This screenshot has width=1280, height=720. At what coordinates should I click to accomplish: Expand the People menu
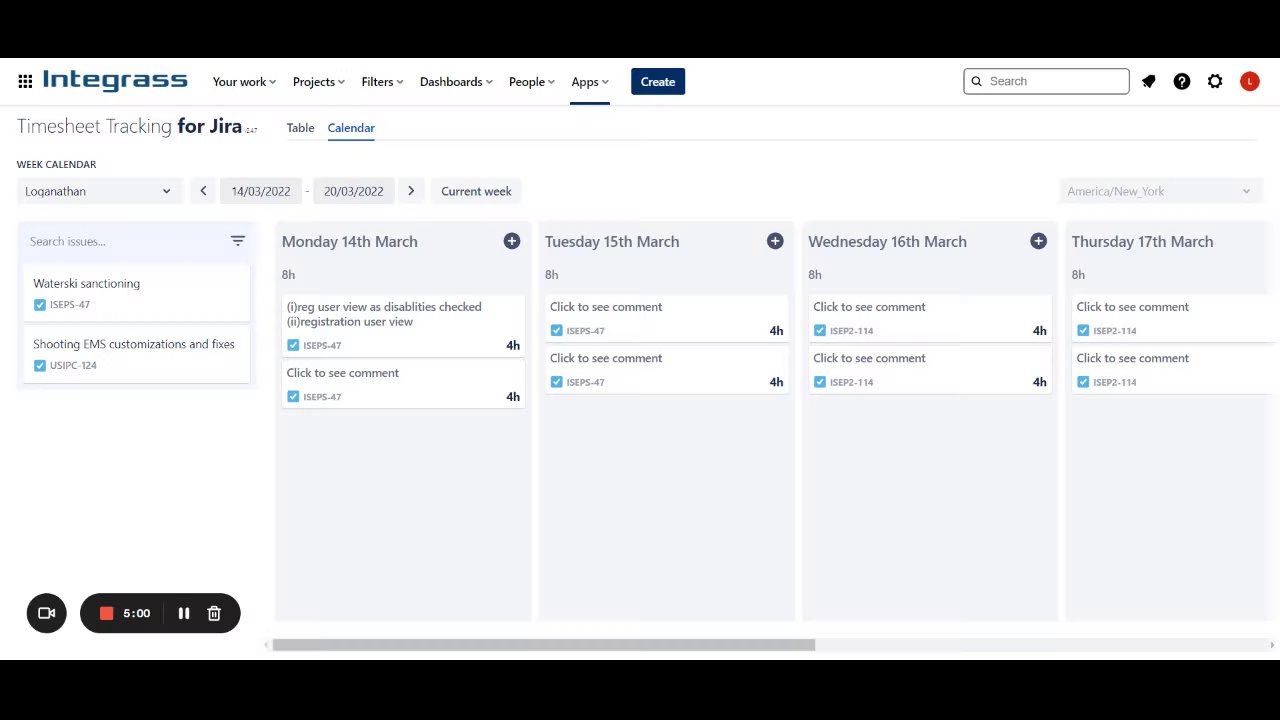531,82
